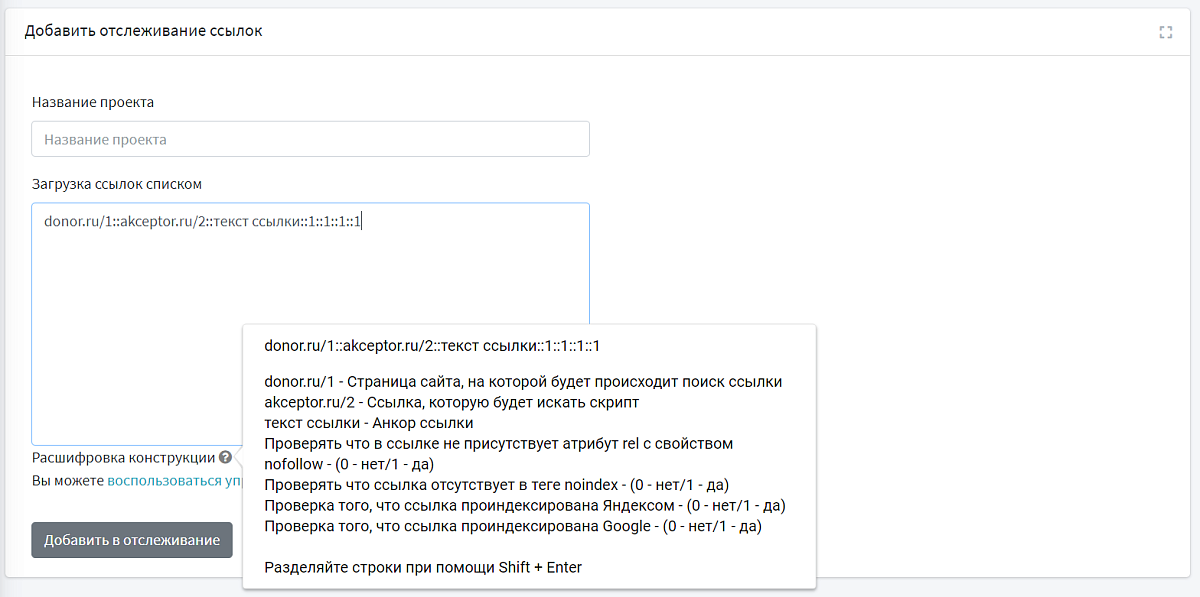Click the Название проекта field label

(x=93, y=102)
